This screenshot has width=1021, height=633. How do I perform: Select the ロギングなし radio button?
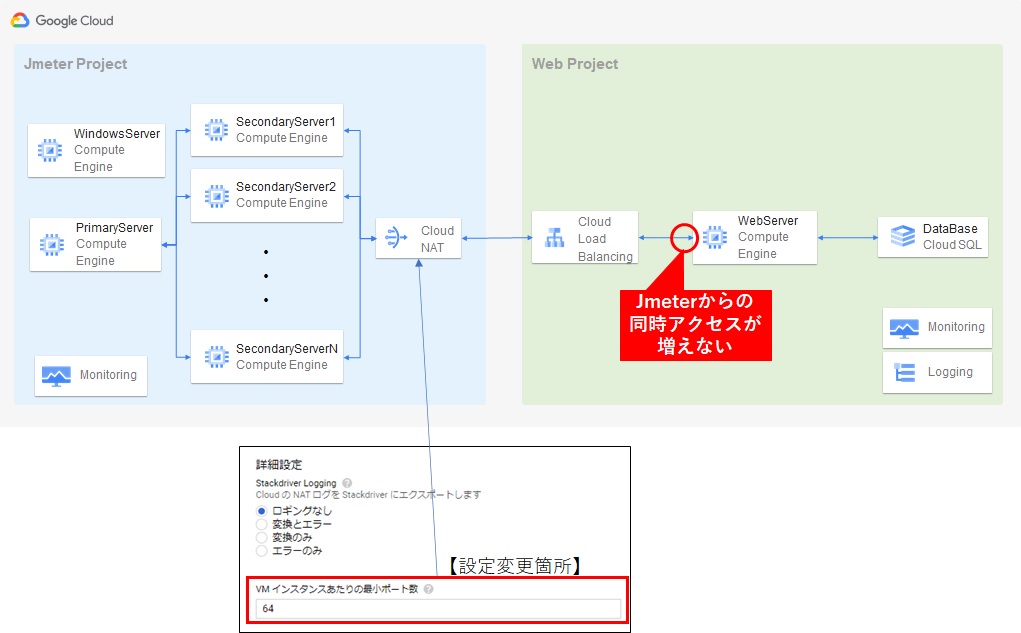click(x=262, y=511)
